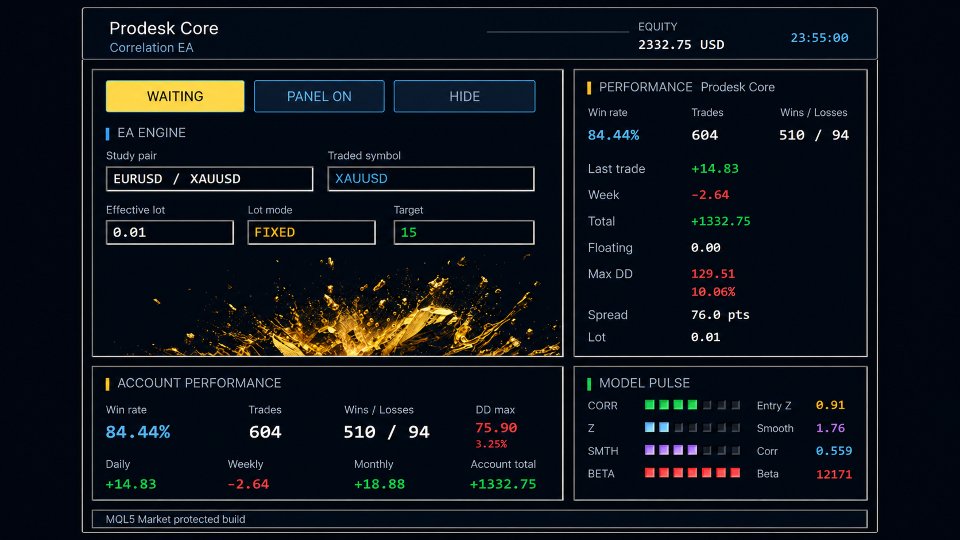Click the ACCOUNT PERFORMANCE header
Image resolution: width=960 pixels, height=540 pixels.
point(199,383)
